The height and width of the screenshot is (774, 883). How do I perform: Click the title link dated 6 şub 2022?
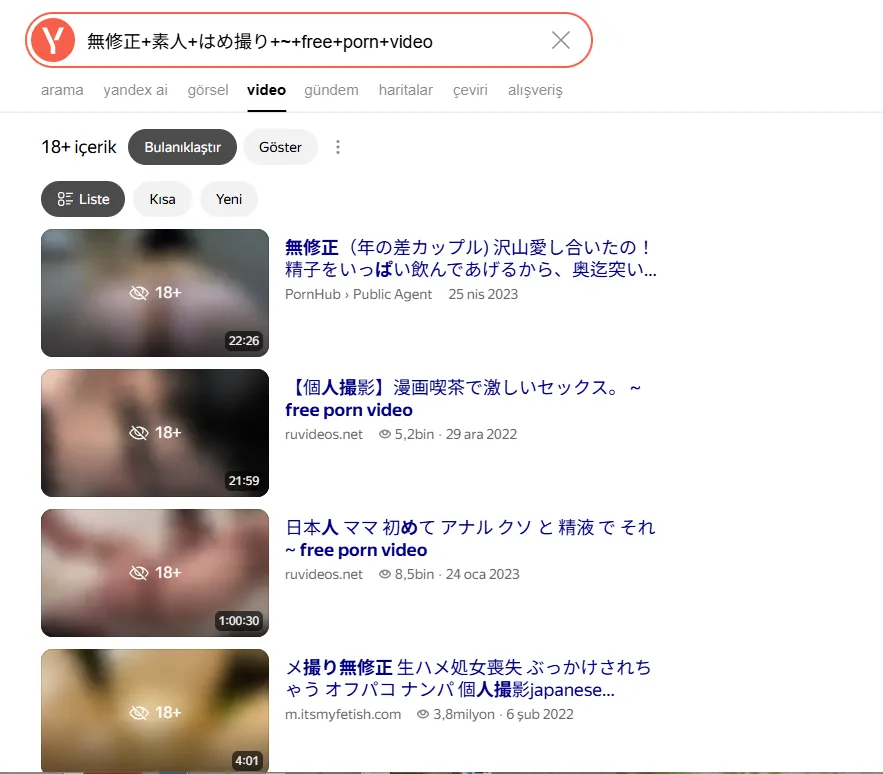coord(468,678)
